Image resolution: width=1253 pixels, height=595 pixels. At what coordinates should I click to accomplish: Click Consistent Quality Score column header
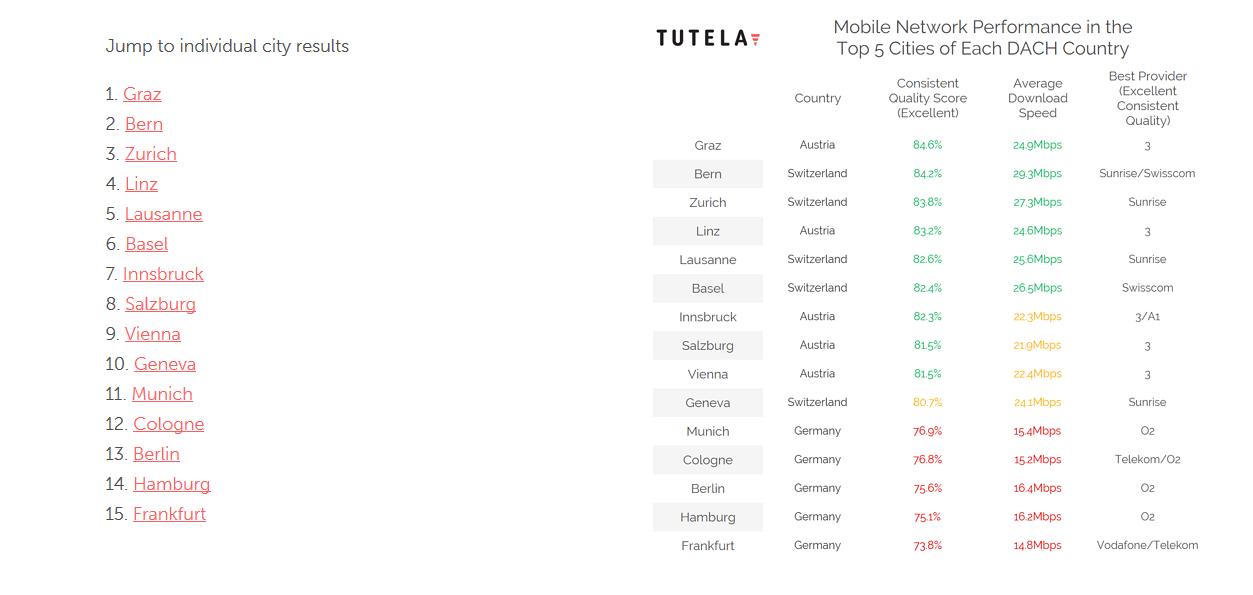(x=928, y=98)
